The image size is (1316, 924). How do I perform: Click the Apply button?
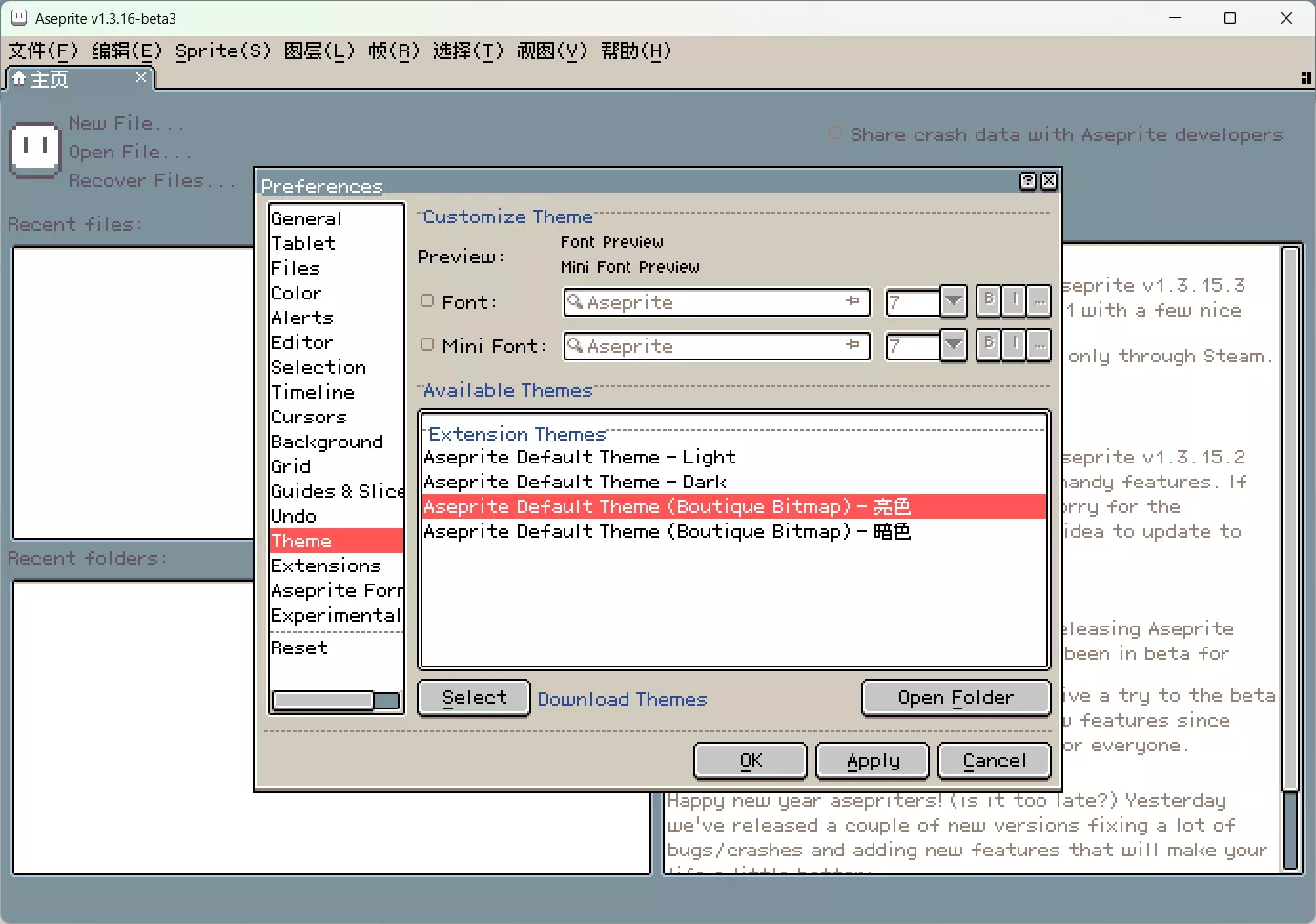[873, 760]
